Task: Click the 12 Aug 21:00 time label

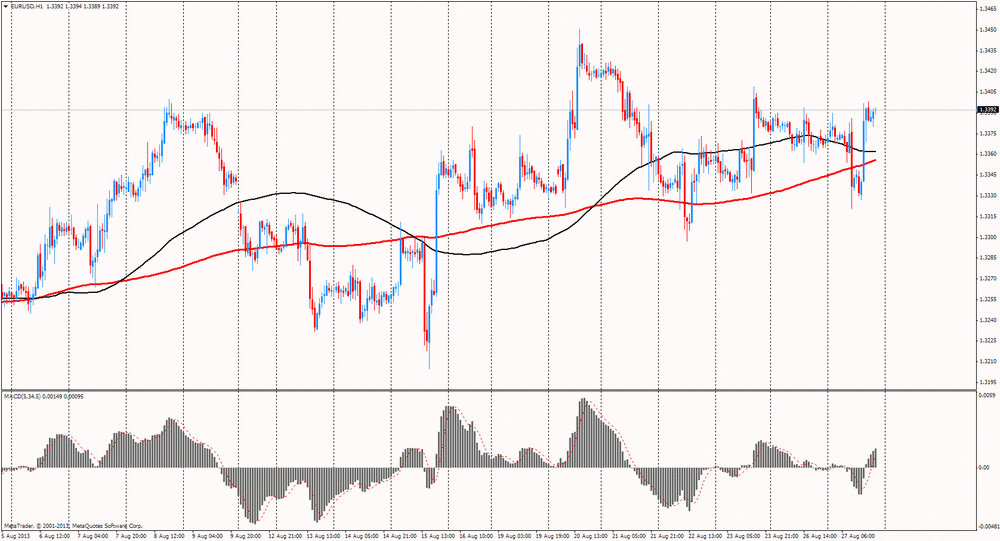Action: click(x=283, y=537)
